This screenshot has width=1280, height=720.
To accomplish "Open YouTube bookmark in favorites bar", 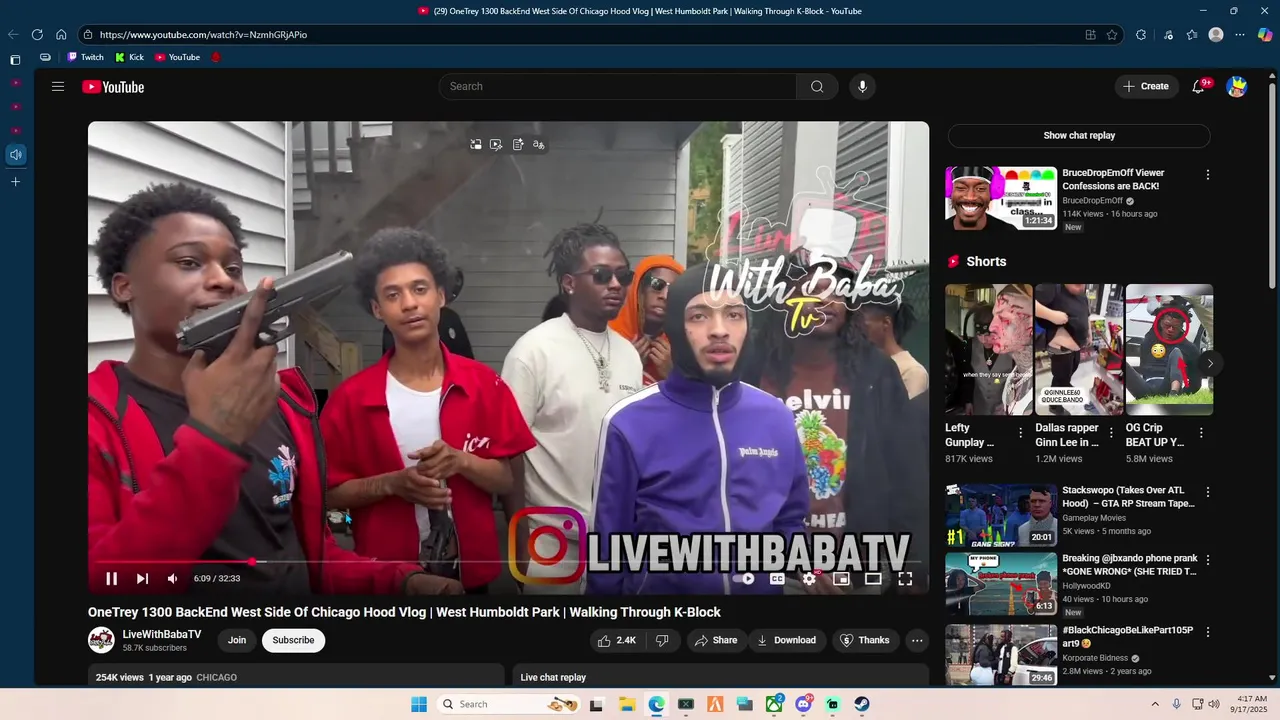I will pyautogui.click(x=177, y=57).
